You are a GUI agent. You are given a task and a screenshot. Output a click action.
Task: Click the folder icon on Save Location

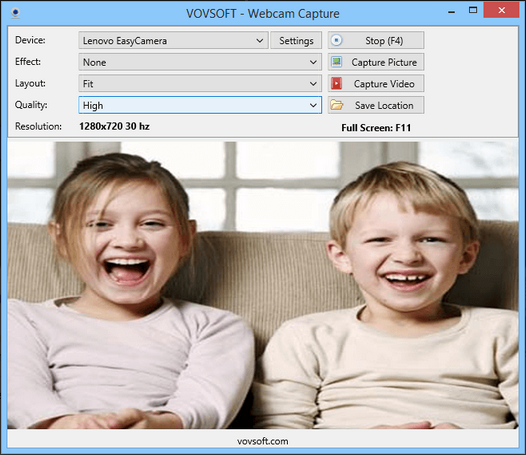point(336,105)
